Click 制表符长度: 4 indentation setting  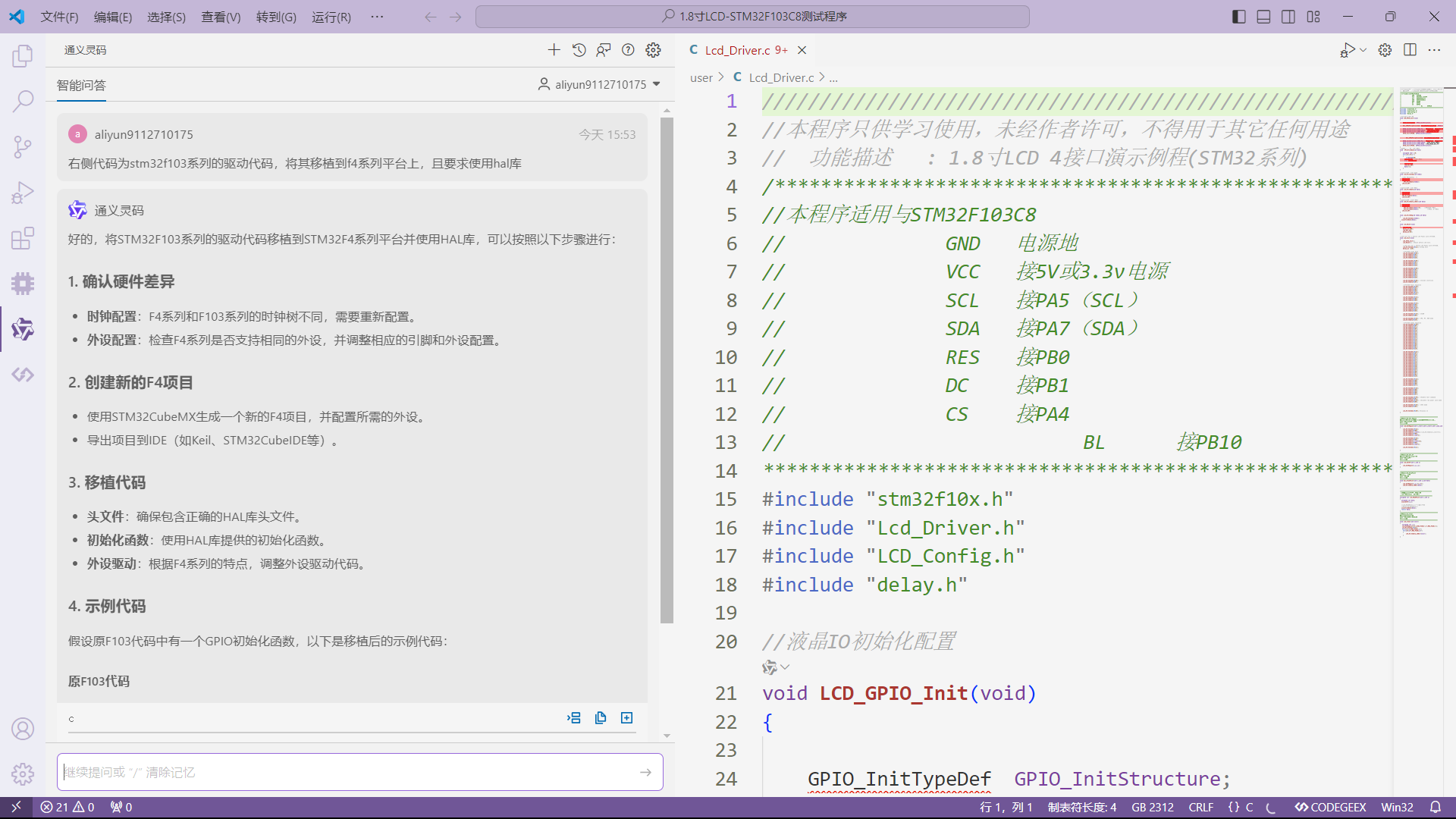[1082, 807]
